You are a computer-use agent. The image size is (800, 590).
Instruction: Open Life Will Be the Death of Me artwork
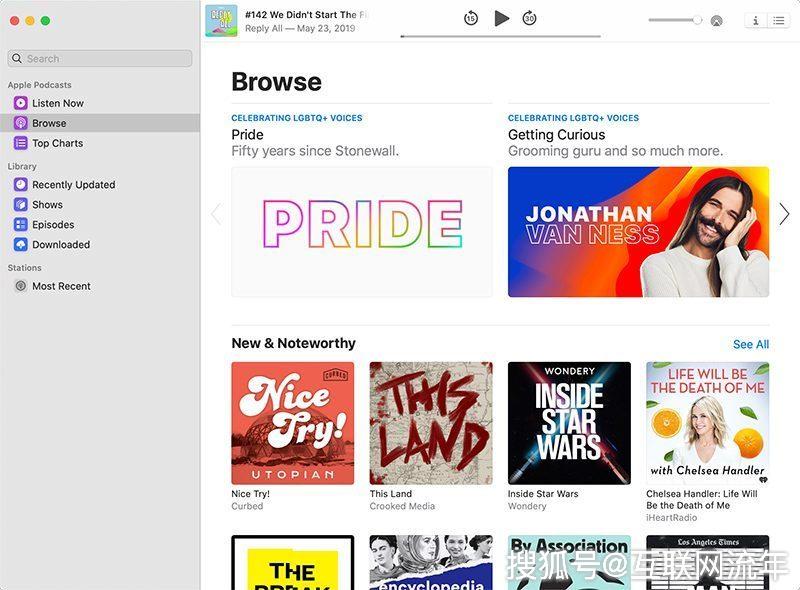click(x=708, y=423)
